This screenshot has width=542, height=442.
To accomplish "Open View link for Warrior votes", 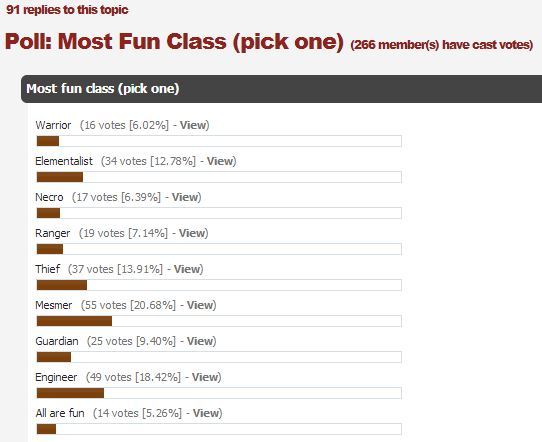I will [x=193, y=125].
